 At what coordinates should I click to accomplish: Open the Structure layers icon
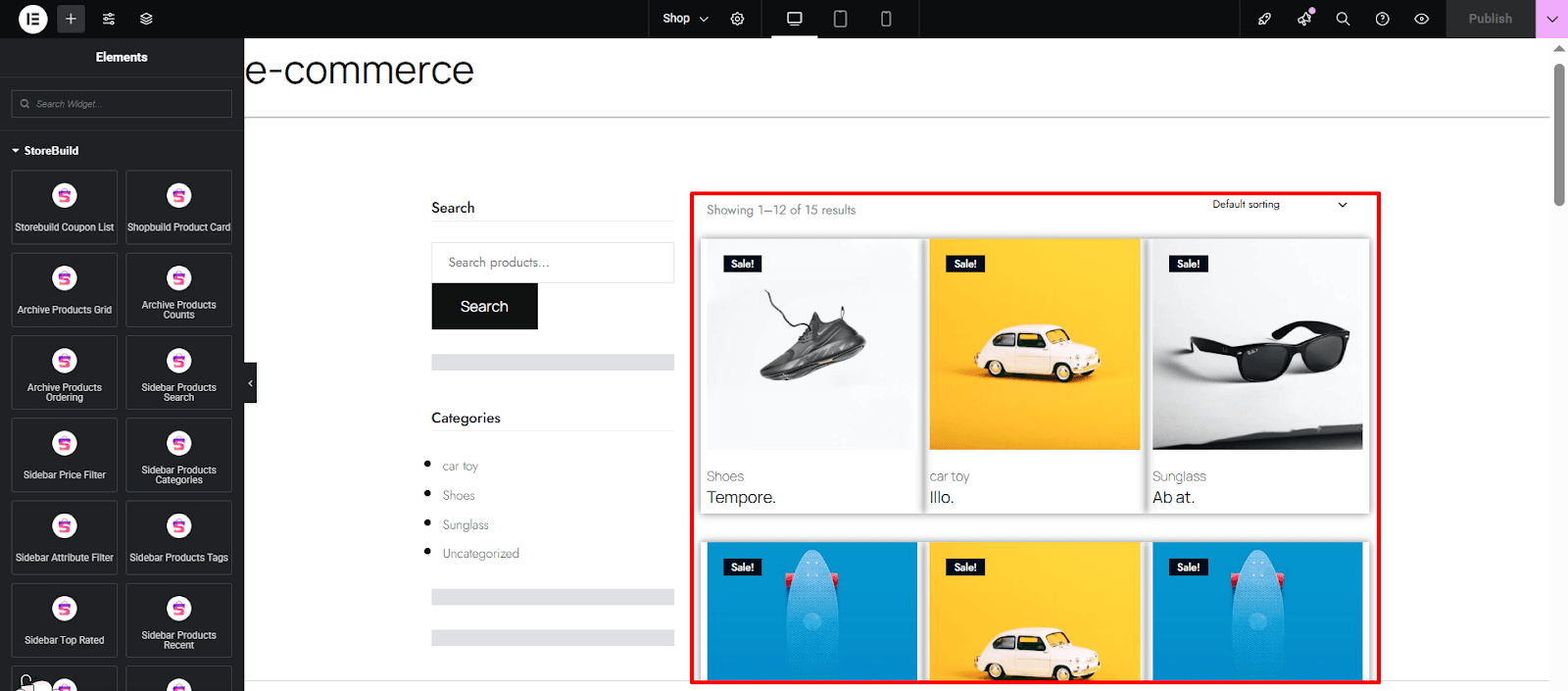pyautogui.click(x=146, y=19)
